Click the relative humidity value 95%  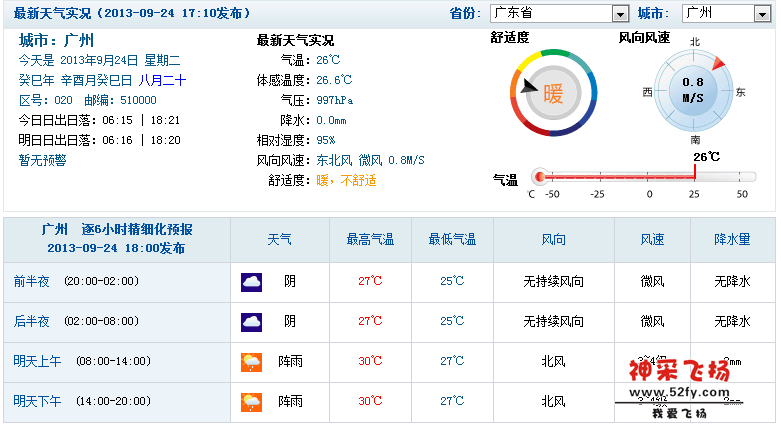[x=326, y=140]
